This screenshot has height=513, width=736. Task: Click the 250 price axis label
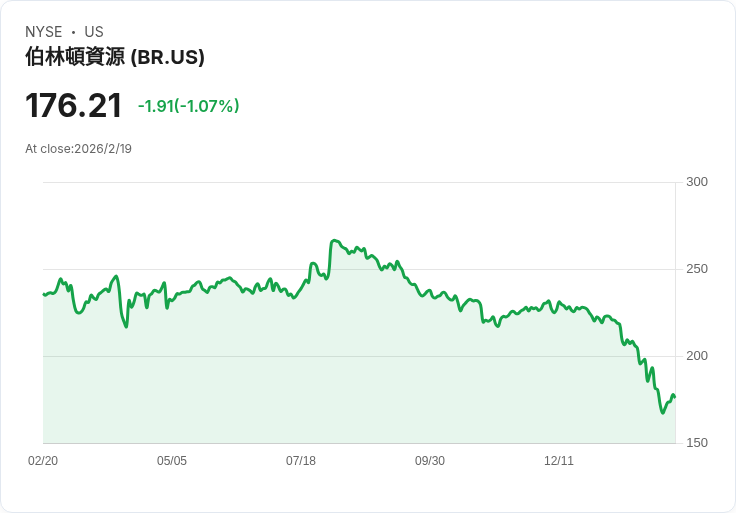click(697, 269)
